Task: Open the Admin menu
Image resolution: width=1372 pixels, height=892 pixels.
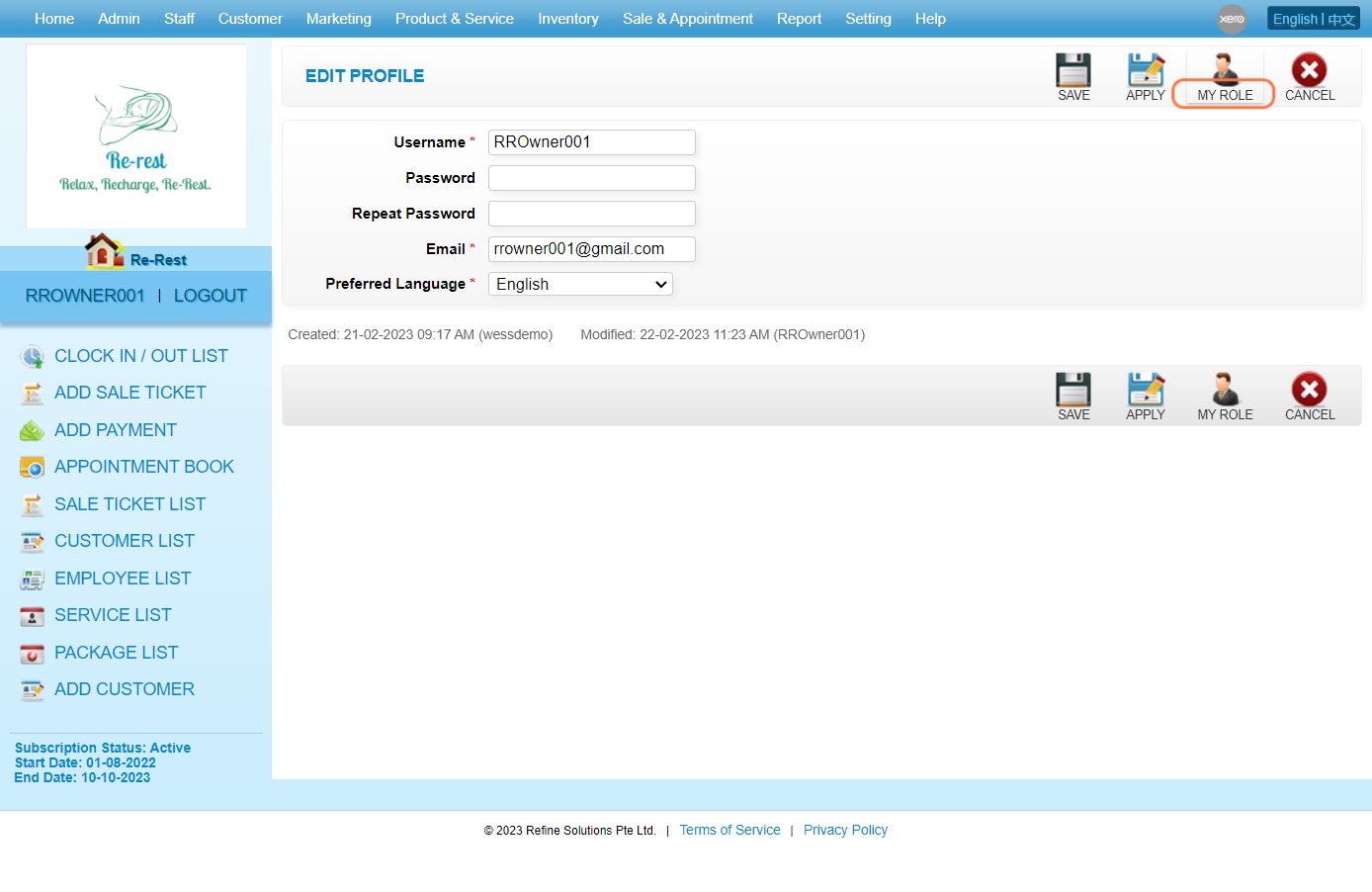Action: click(x=119, y=19)
